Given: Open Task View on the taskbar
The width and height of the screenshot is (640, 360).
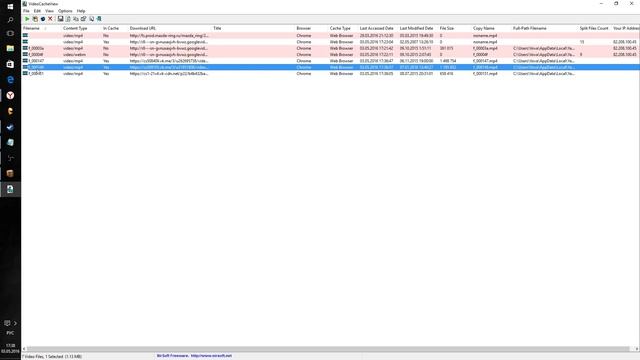Looking at the screenshot, I should [x=10, y=33].
